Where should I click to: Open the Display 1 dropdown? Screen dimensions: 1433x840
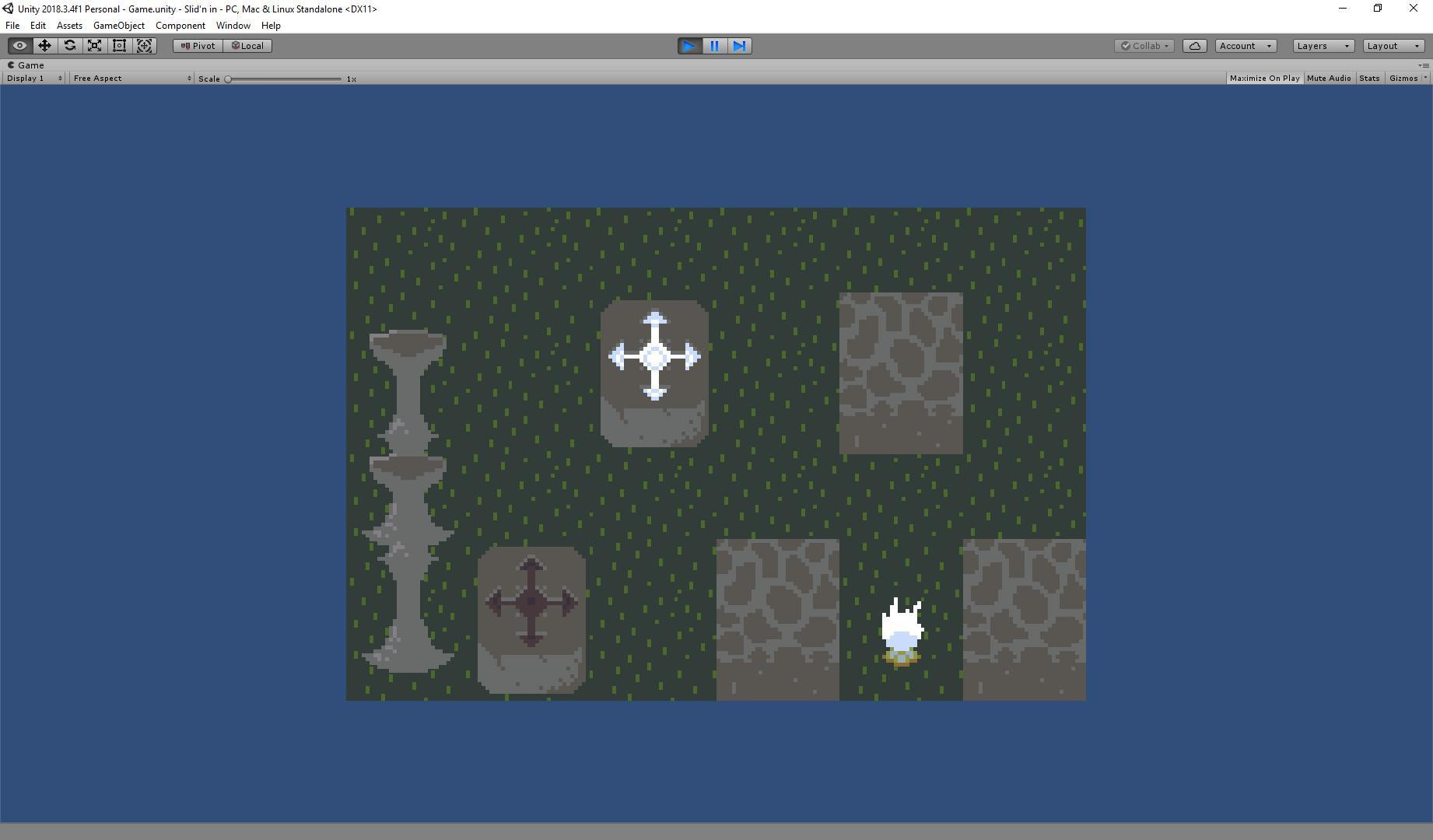[x=34, y=79]
